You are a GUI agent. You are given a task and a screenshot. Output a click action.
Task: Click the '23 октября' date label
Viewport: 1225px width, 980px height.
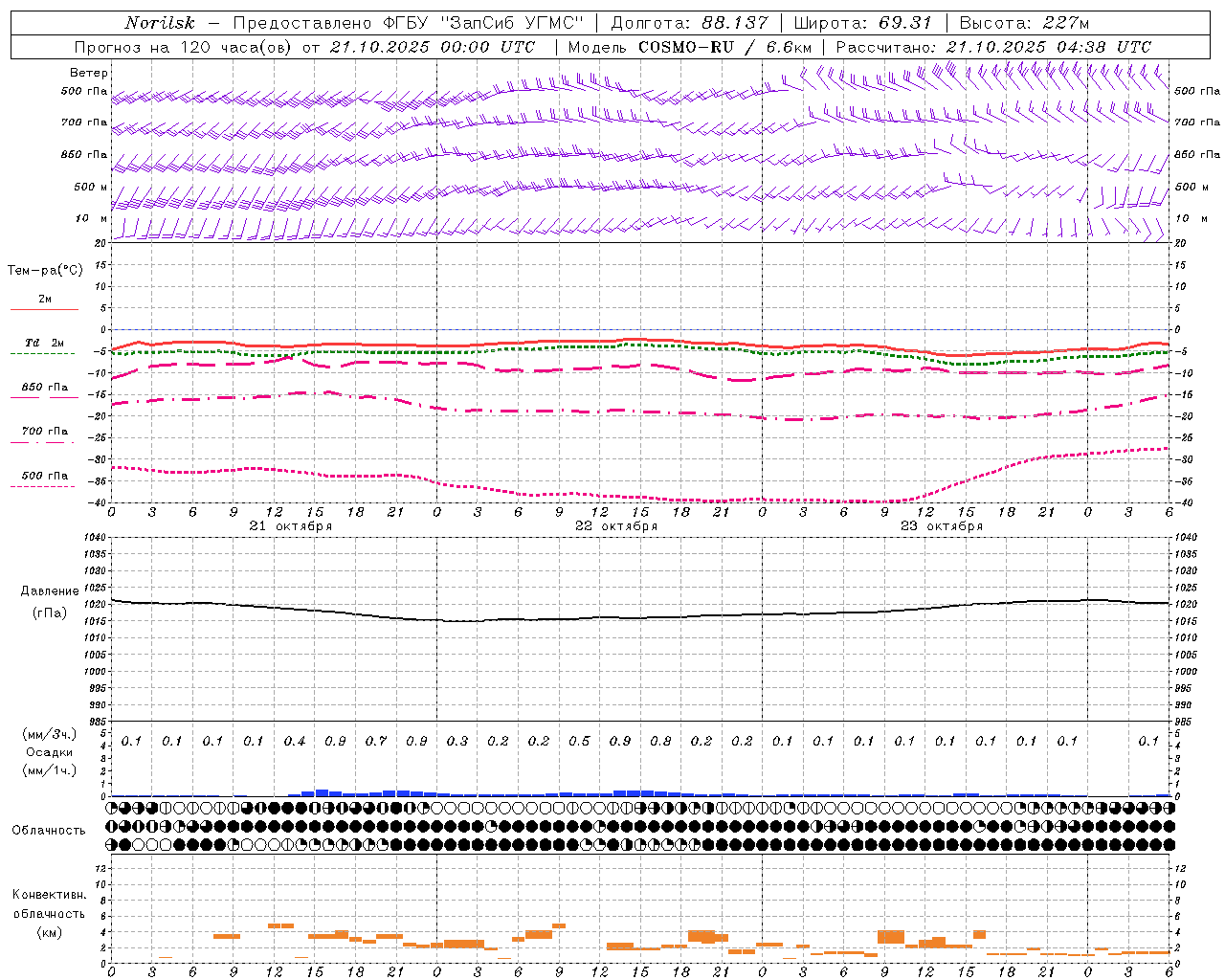(x=942, y=526)
